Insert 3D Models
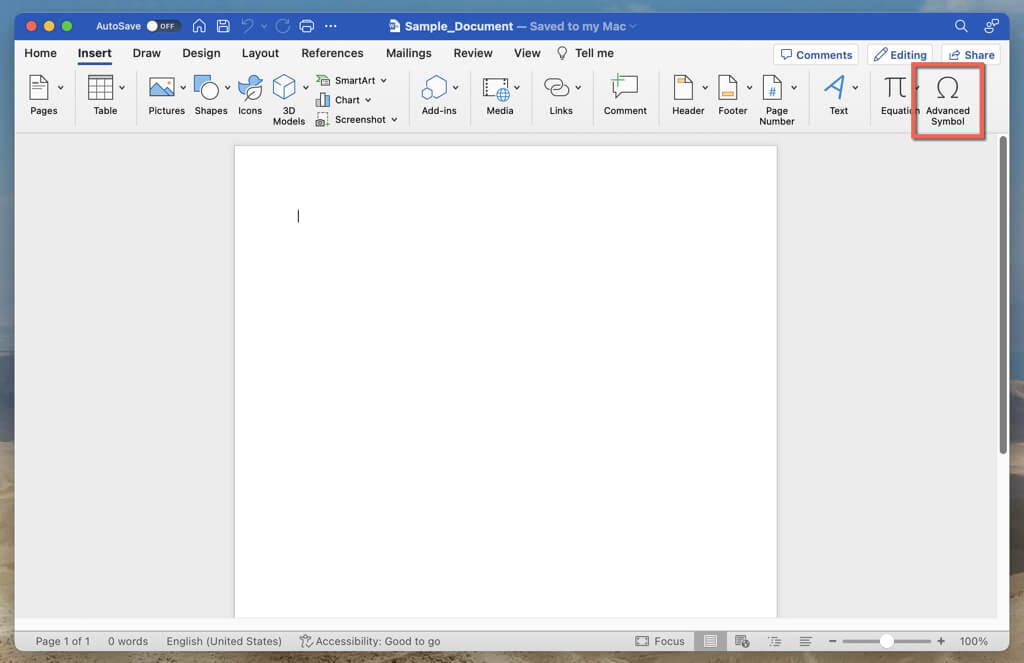Image resolution: width=1024 pixels, height=663 pixels. click(289, 100)
